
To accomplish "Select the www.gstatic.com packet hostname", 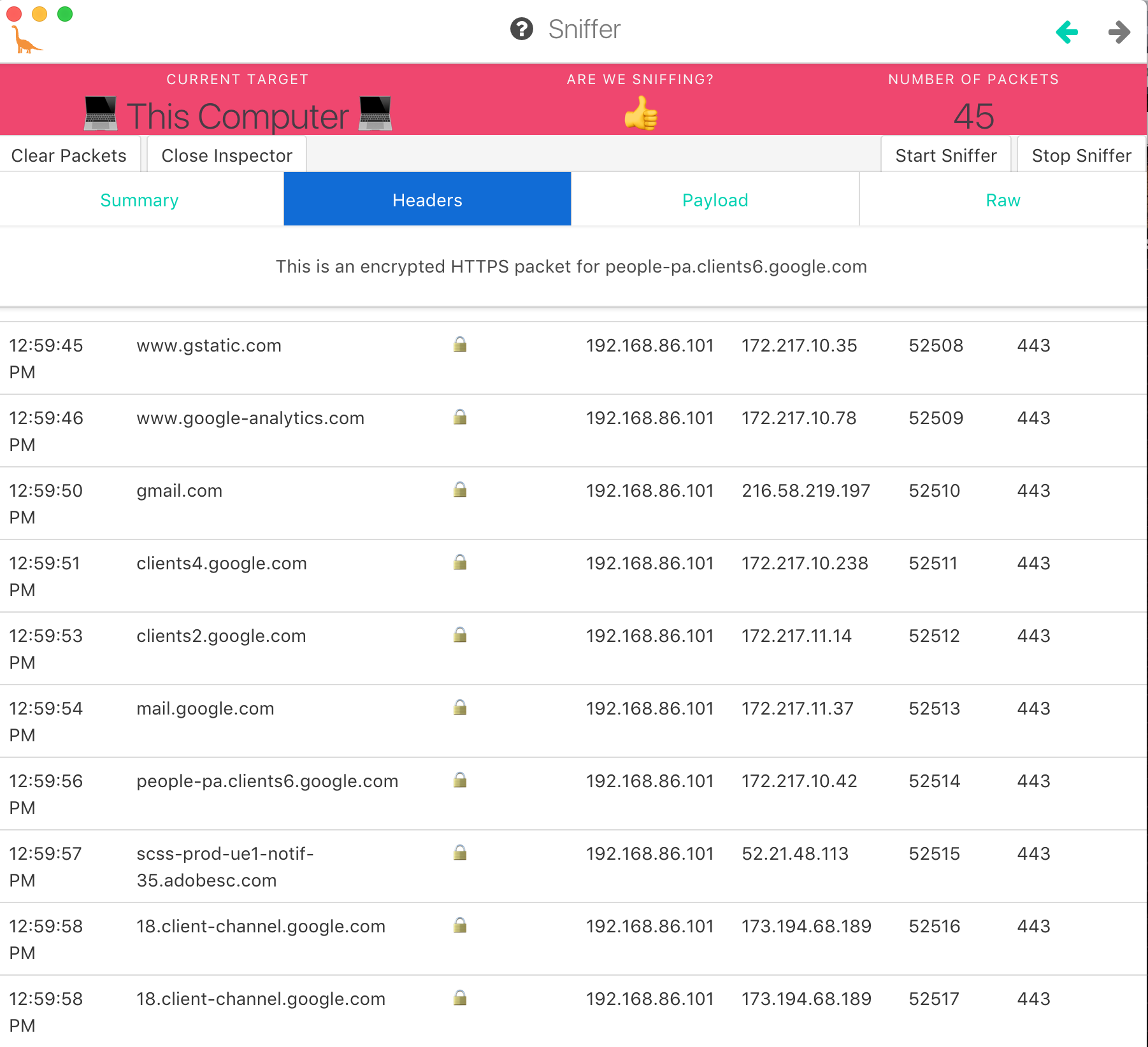I will 209,346.
